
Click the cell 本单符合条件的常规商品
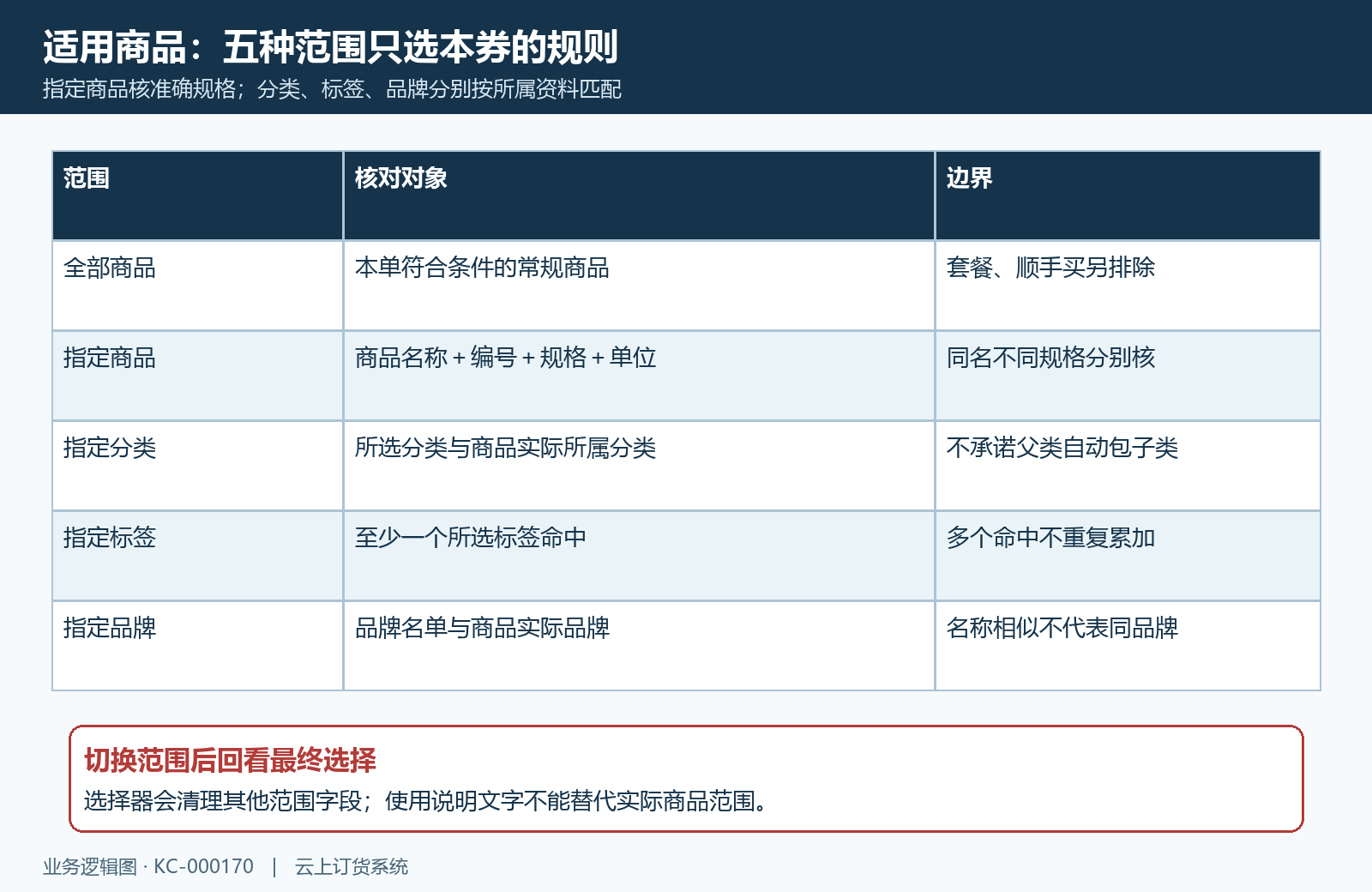[x=639, y=286]
